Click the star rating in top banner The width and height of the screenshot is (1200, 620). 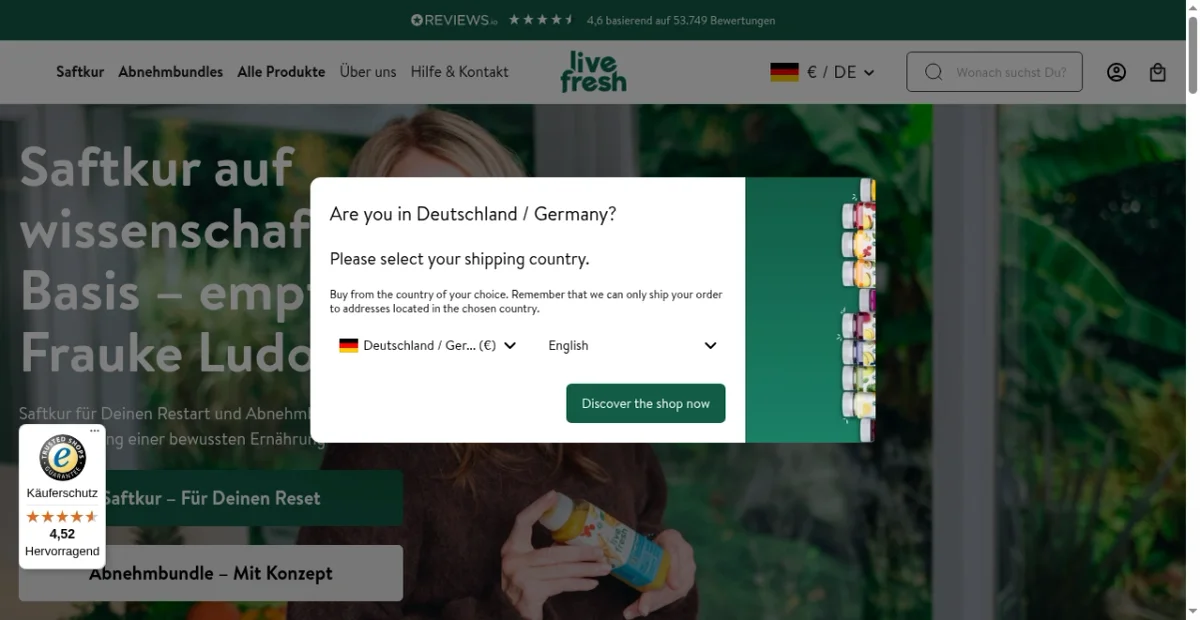[x=541, y=20]
